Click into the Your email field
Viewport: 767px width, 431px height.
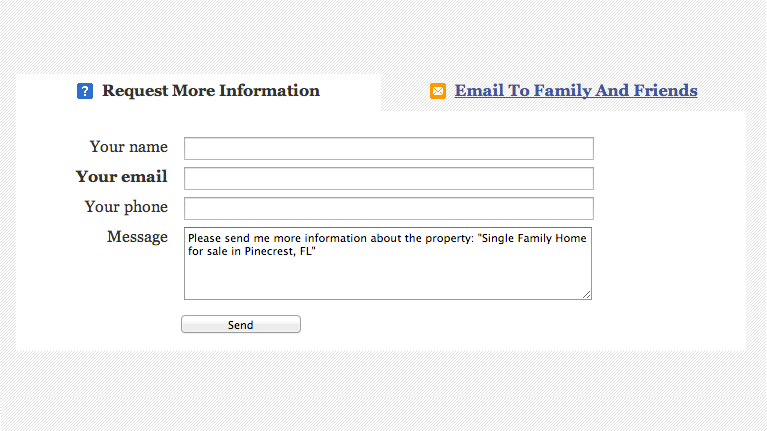coord(388,178)
